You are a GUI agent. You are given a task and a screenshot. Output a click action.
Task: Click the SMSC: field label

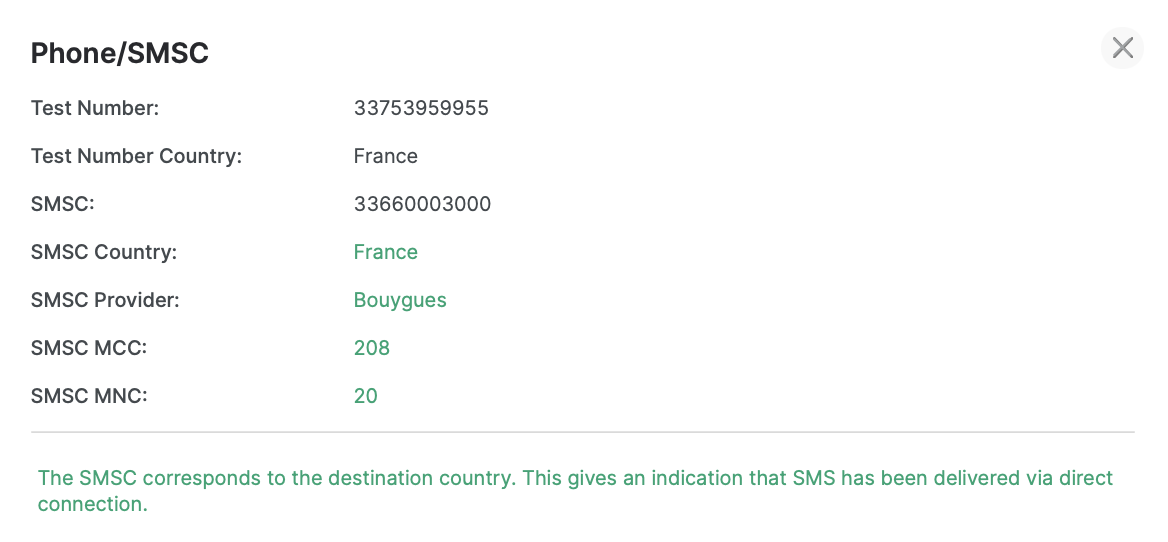[63, 204]
